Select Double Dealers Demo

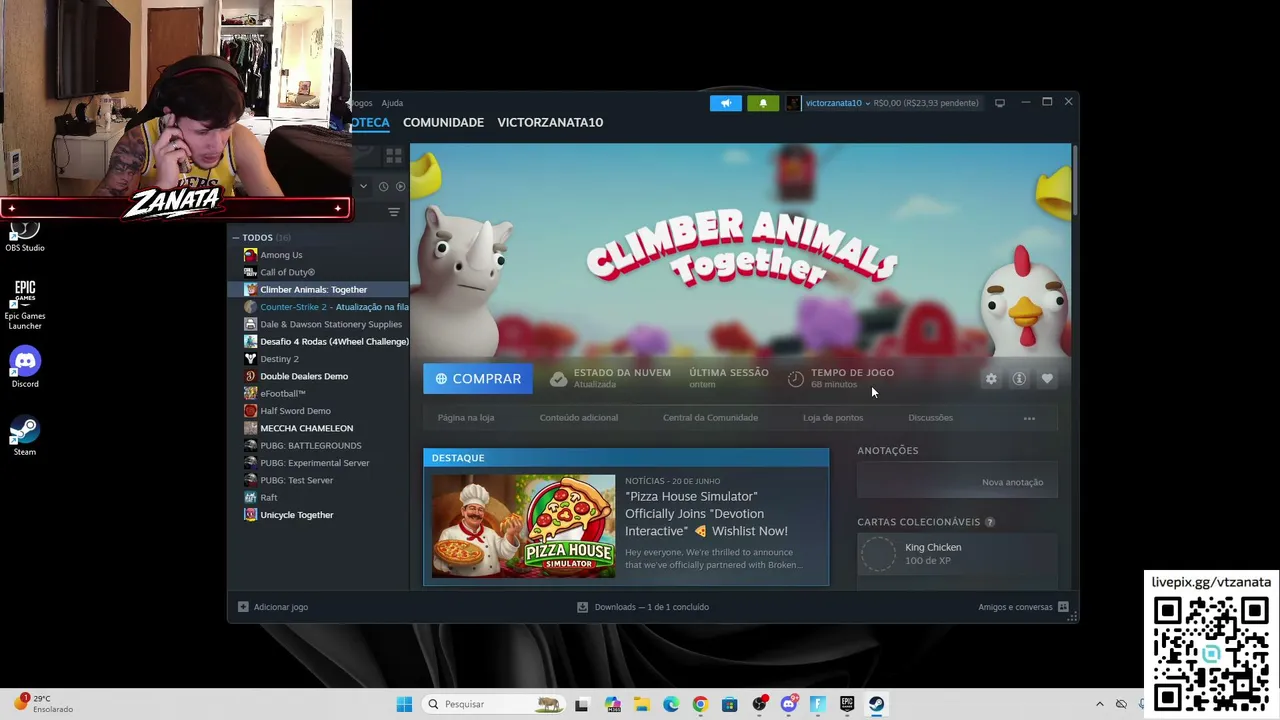[x=304, y=376]
